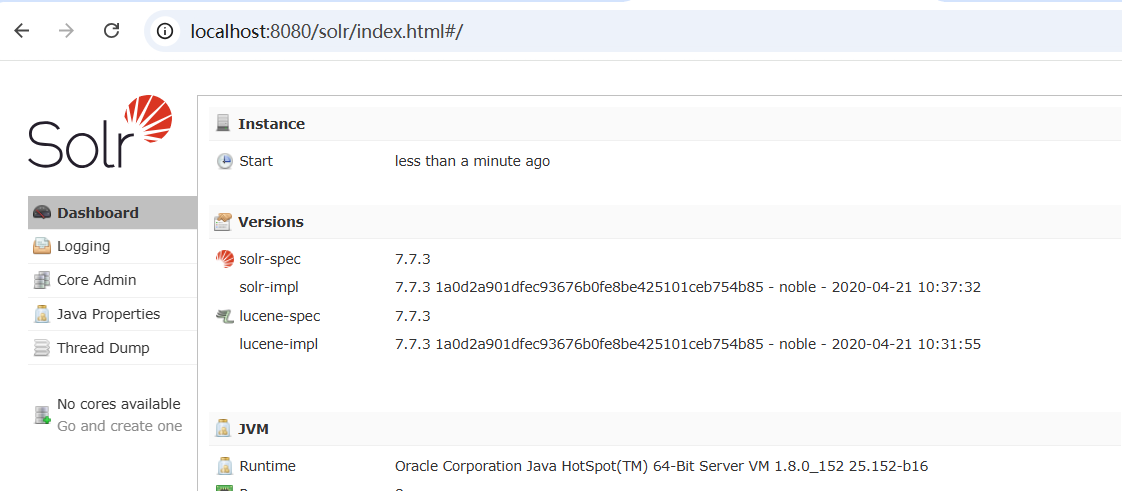The image size is (1122, 491).
Task: Click the No cores available server icon
Action: [x=42, y=414]
